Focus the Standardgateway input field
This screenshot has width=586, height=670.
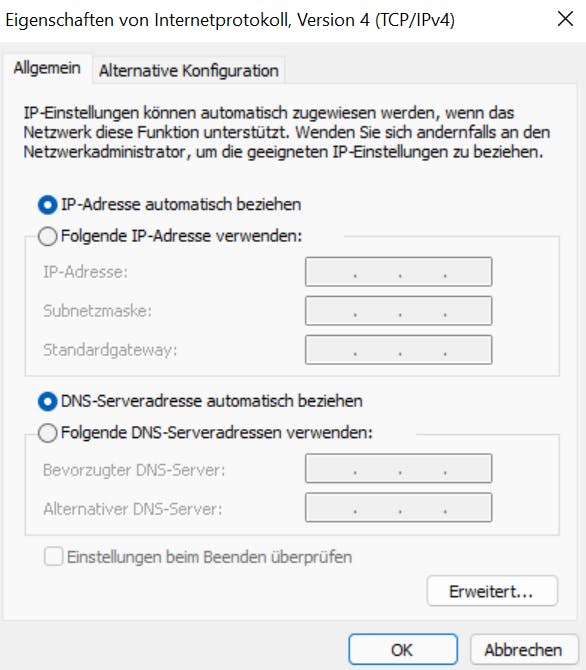tap(398, 350)
